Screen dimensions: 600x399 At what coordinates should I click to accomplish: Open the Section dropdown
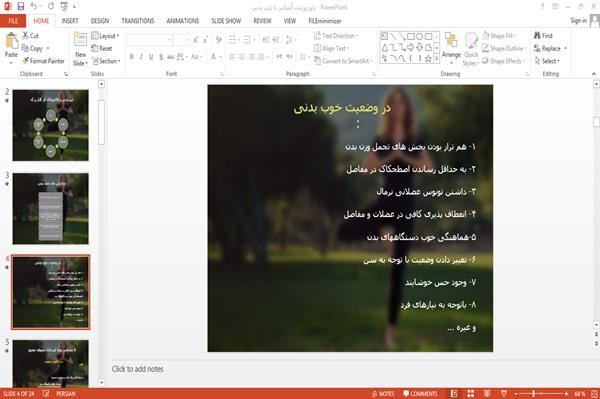(x=106, y=61)
